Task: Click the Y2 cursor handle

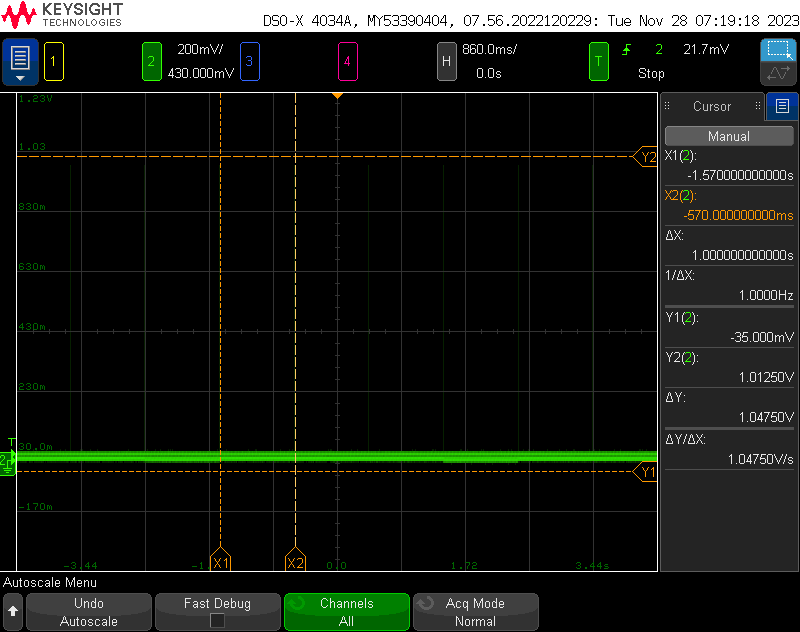Action: [645, 157]
